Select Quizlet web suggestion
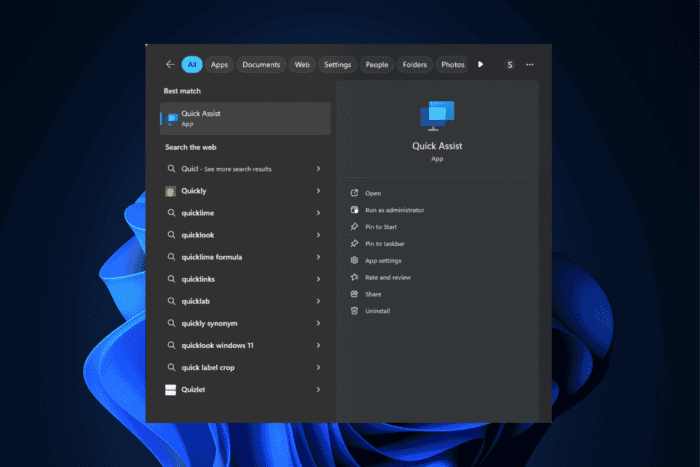This screenshot has height=467, width=700. (245, 390)
